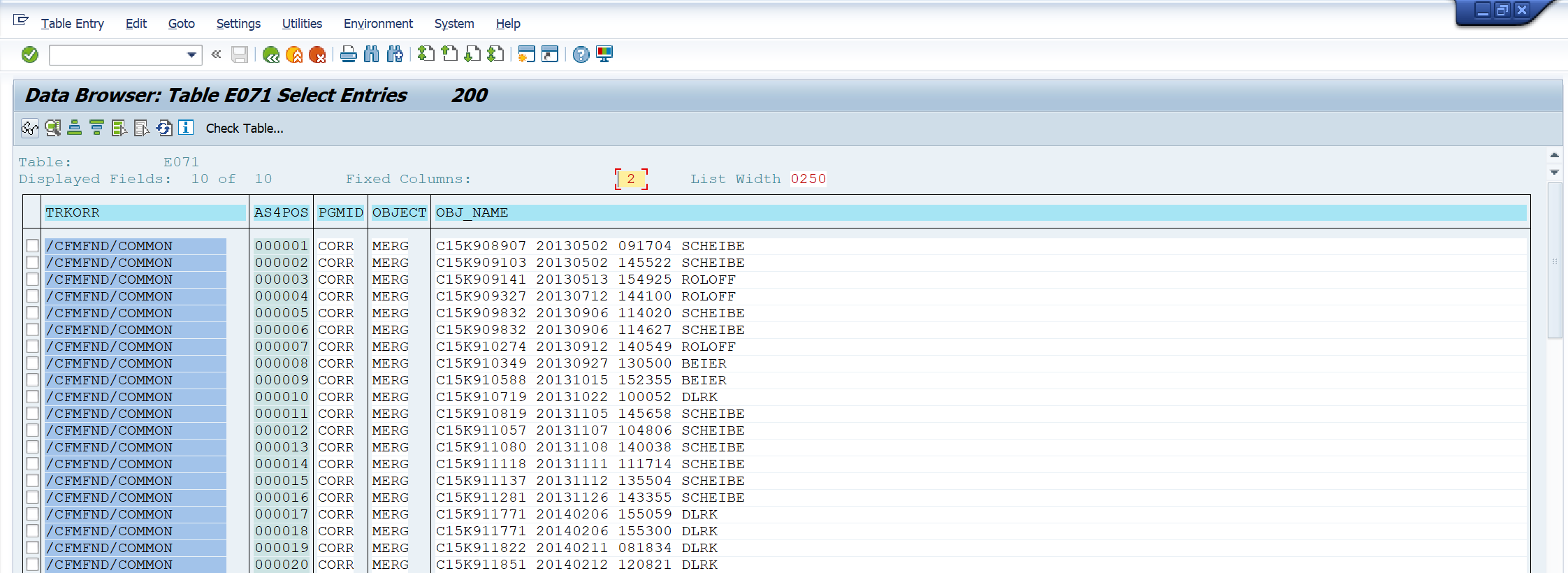
Task: Click the Check Table... button
Action: point(245,129)
